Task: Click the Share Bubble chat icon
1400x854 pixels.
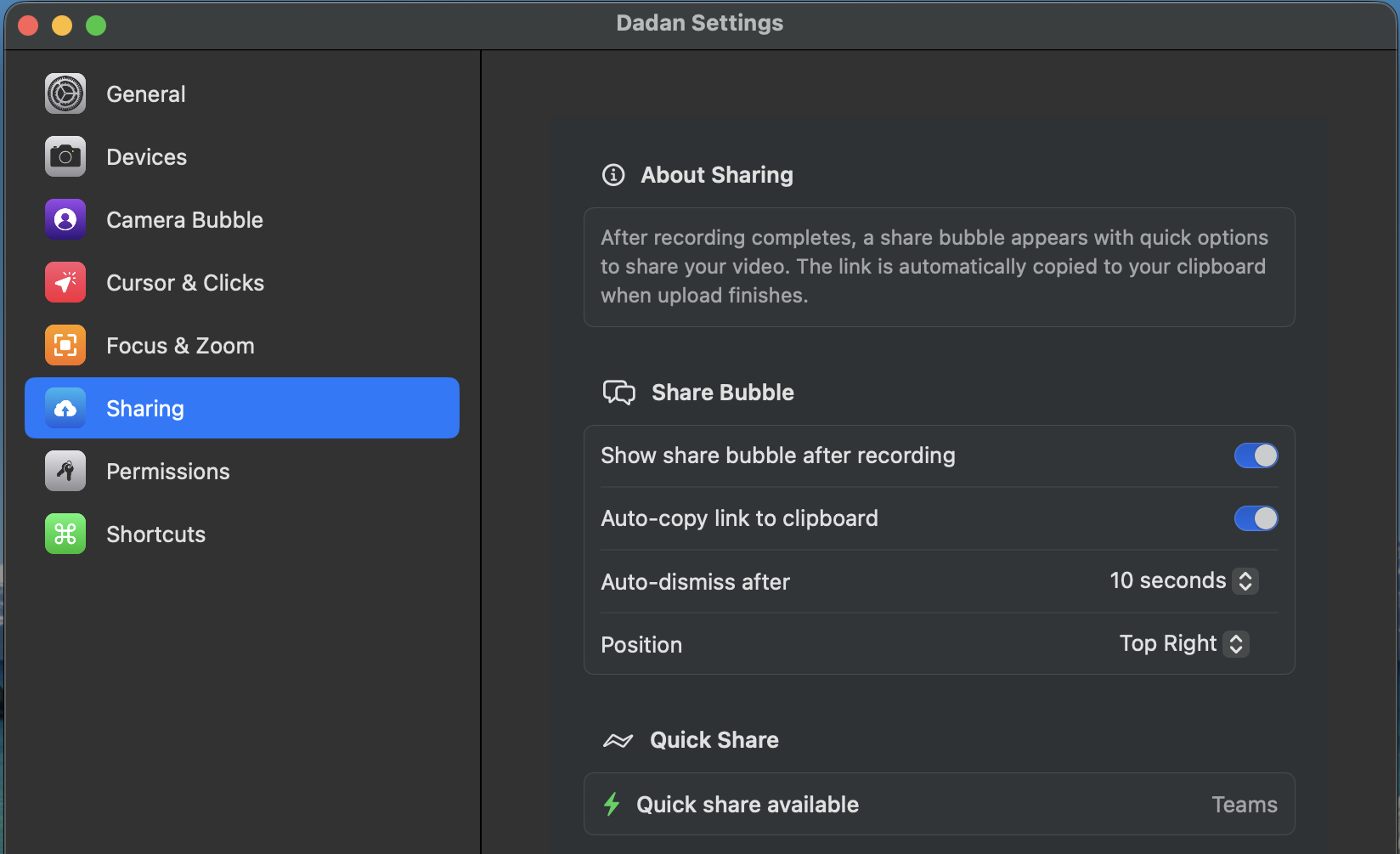Action: [619, 392]
